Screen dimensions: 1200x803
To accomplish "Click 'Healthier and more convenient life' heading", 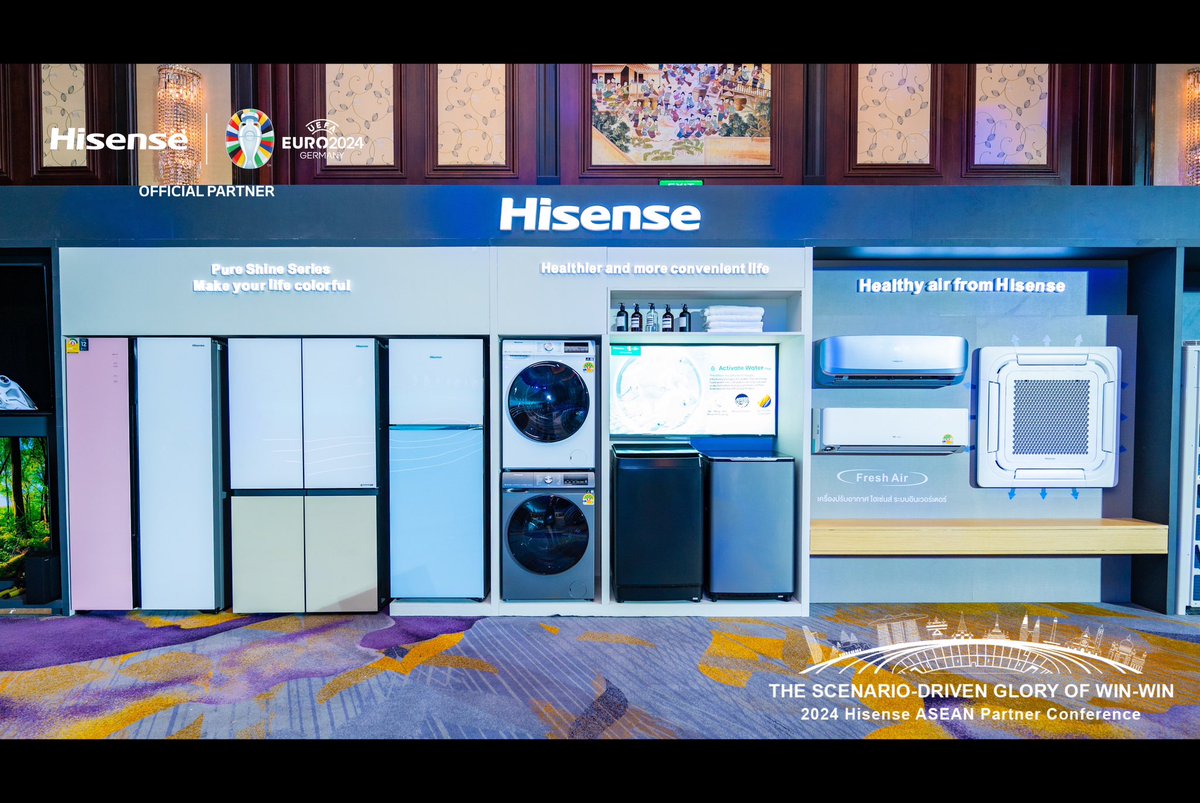I will (x=655, y=268).
